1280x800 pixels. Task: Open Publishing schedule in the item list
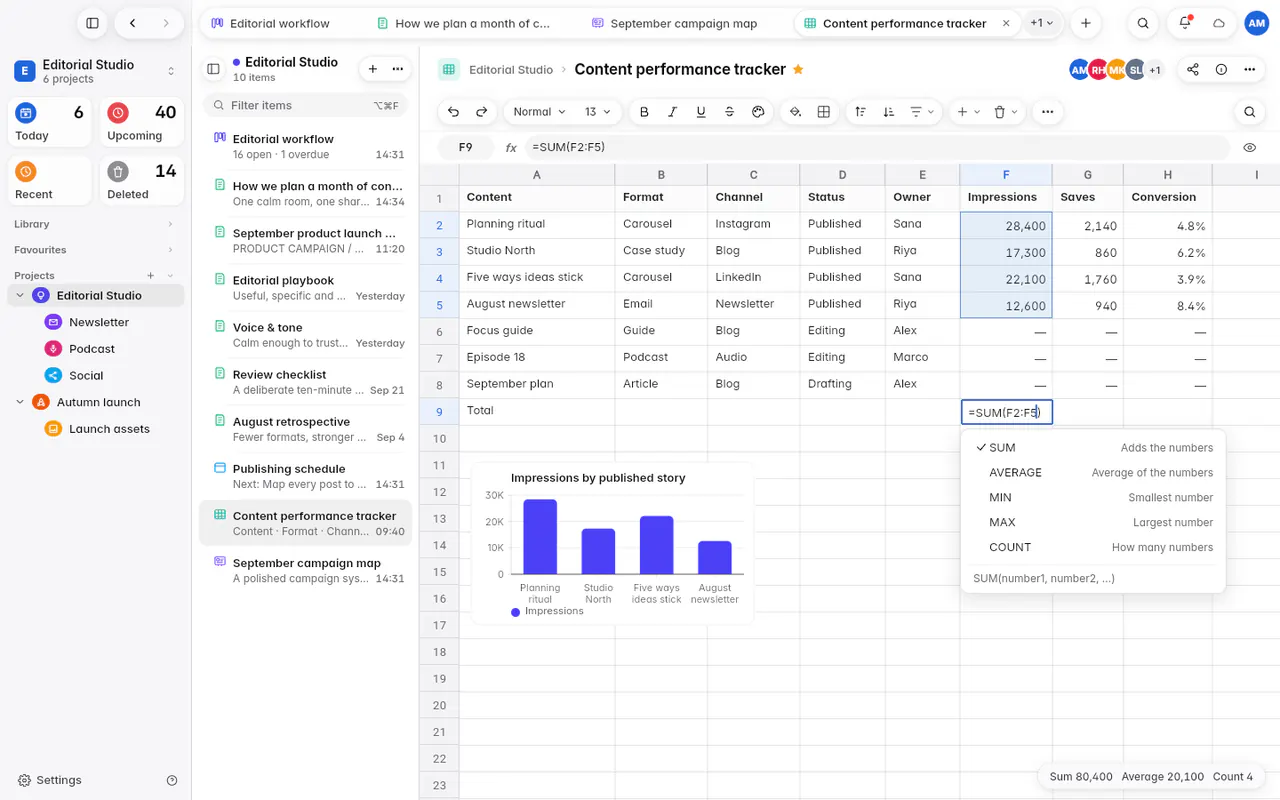[305, 476]
